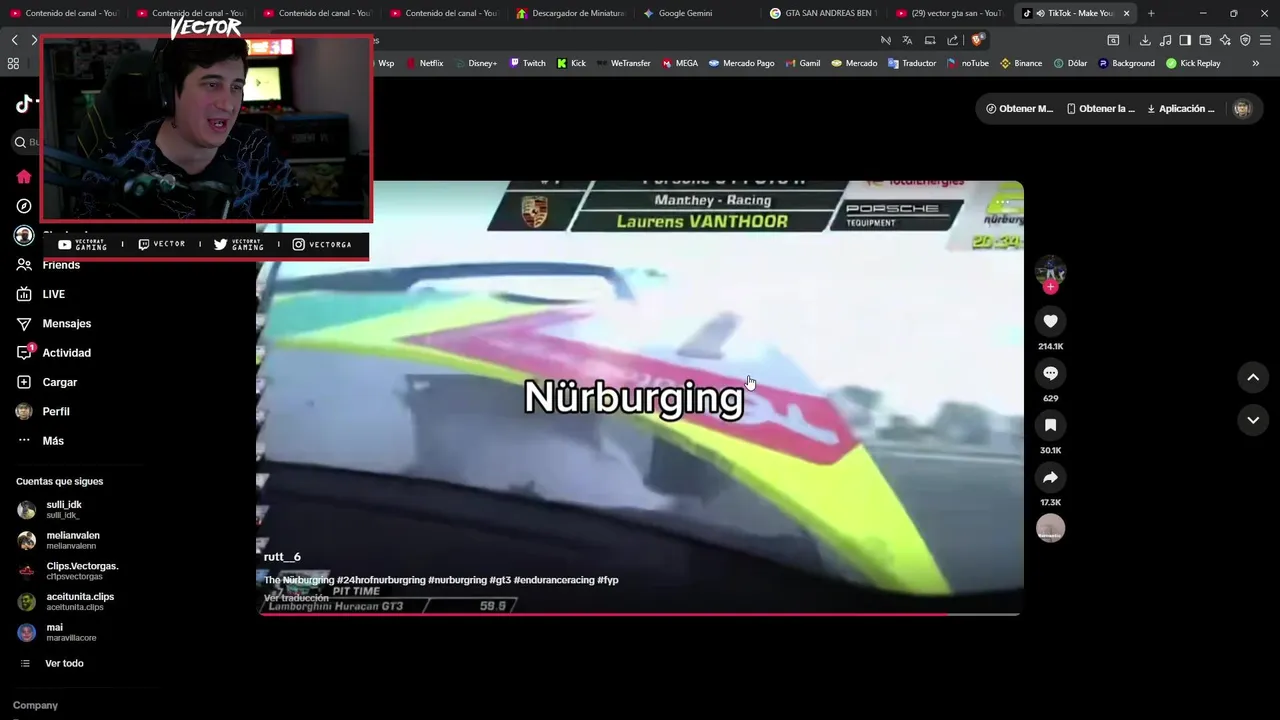The height and width of the screenshot is (720, 1280).
Task: Click the Obtener M... button
Action: [1019, 108]
